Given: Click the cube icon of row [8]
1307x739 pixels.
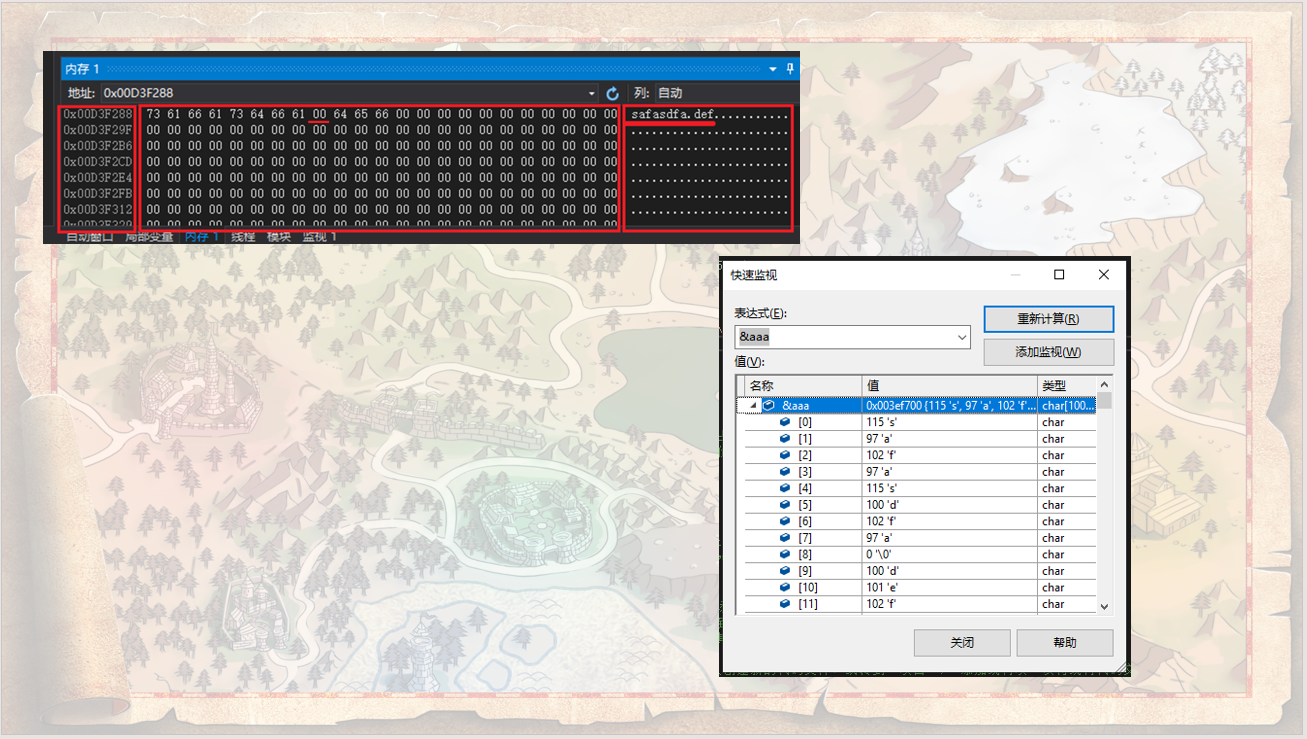Looking at the screenshot, I should coord(785,554).
